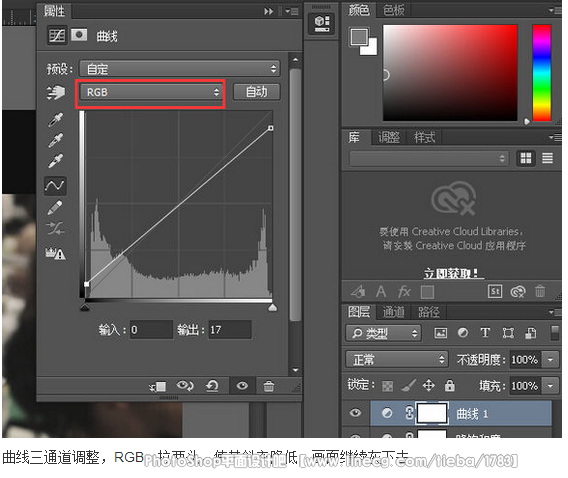Screen dimensions: 568x478
Task: Switch to the layer mask icon in Properties
Action: point(79,35)
